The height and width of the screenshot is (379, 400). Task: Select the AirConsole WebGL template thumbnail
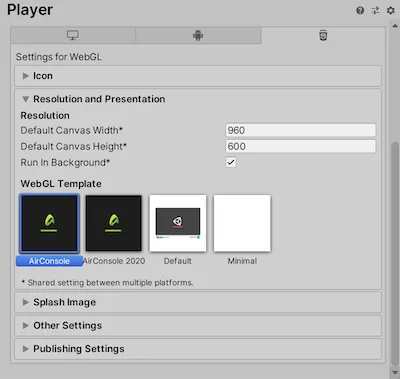49,223
